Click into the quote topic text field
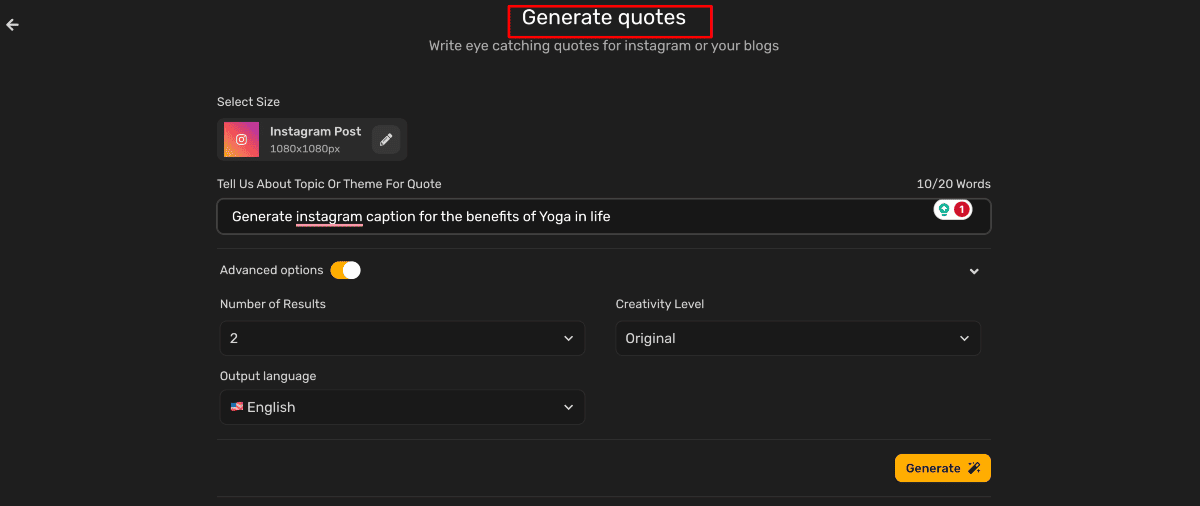 point(700,216)
